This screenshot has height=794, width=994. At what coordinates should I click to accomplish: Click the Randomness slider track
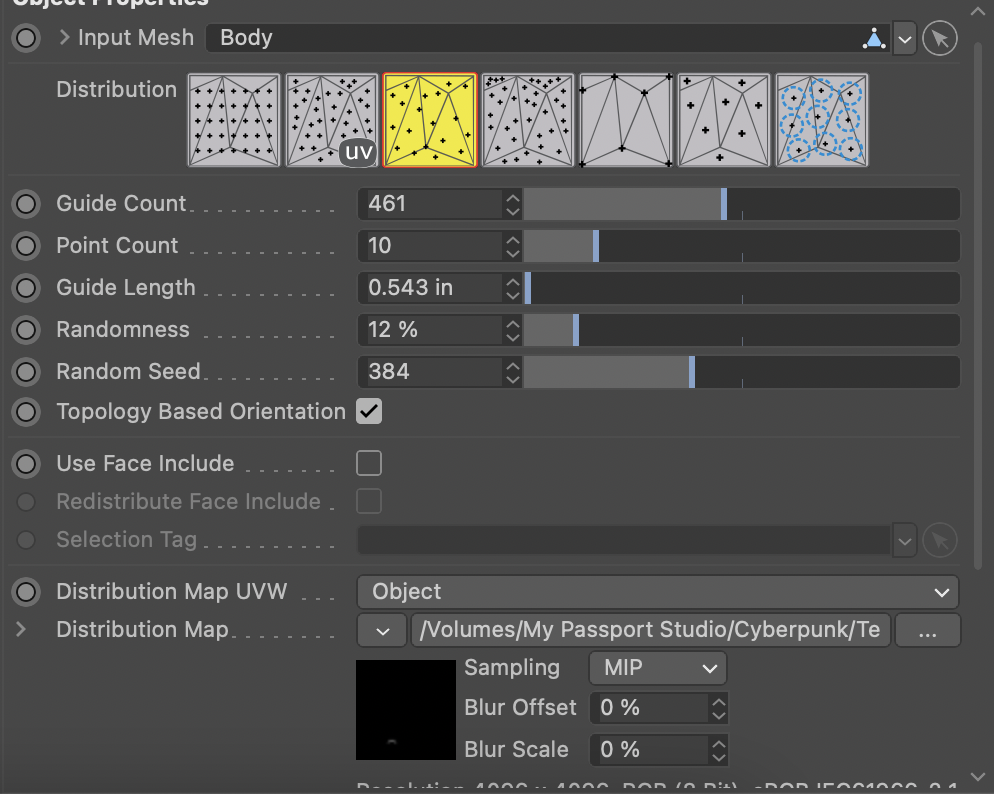point(740,330)
